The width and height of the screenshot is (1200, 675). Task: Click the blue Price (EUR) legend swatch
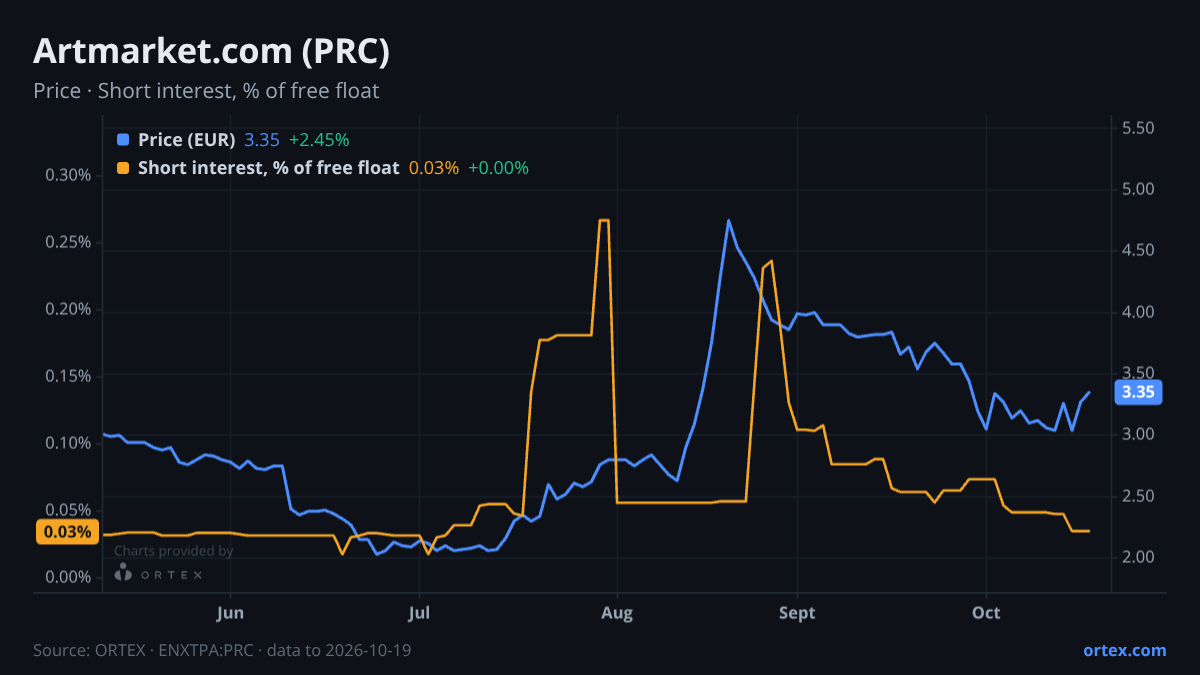click(x=123, y=140)
